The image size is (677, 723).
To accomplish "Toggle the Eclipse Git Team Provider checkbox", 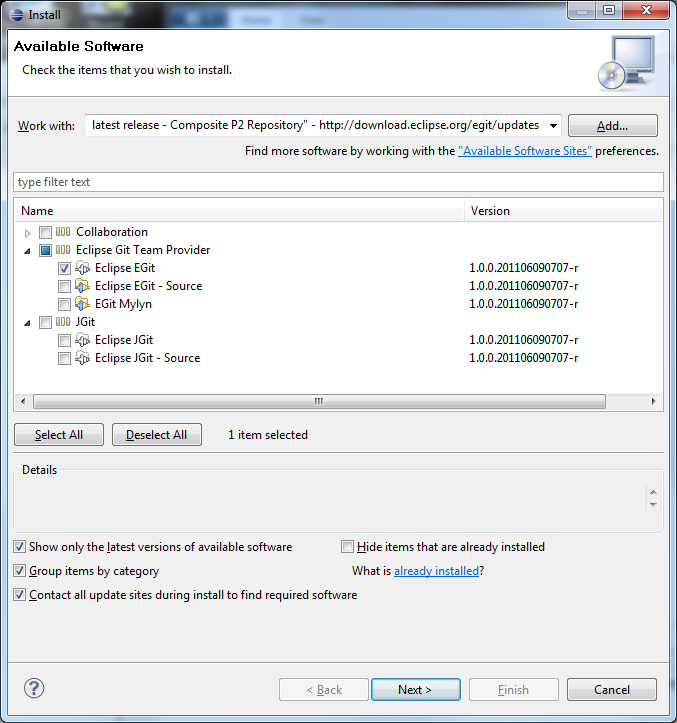I will coord(45,250).
